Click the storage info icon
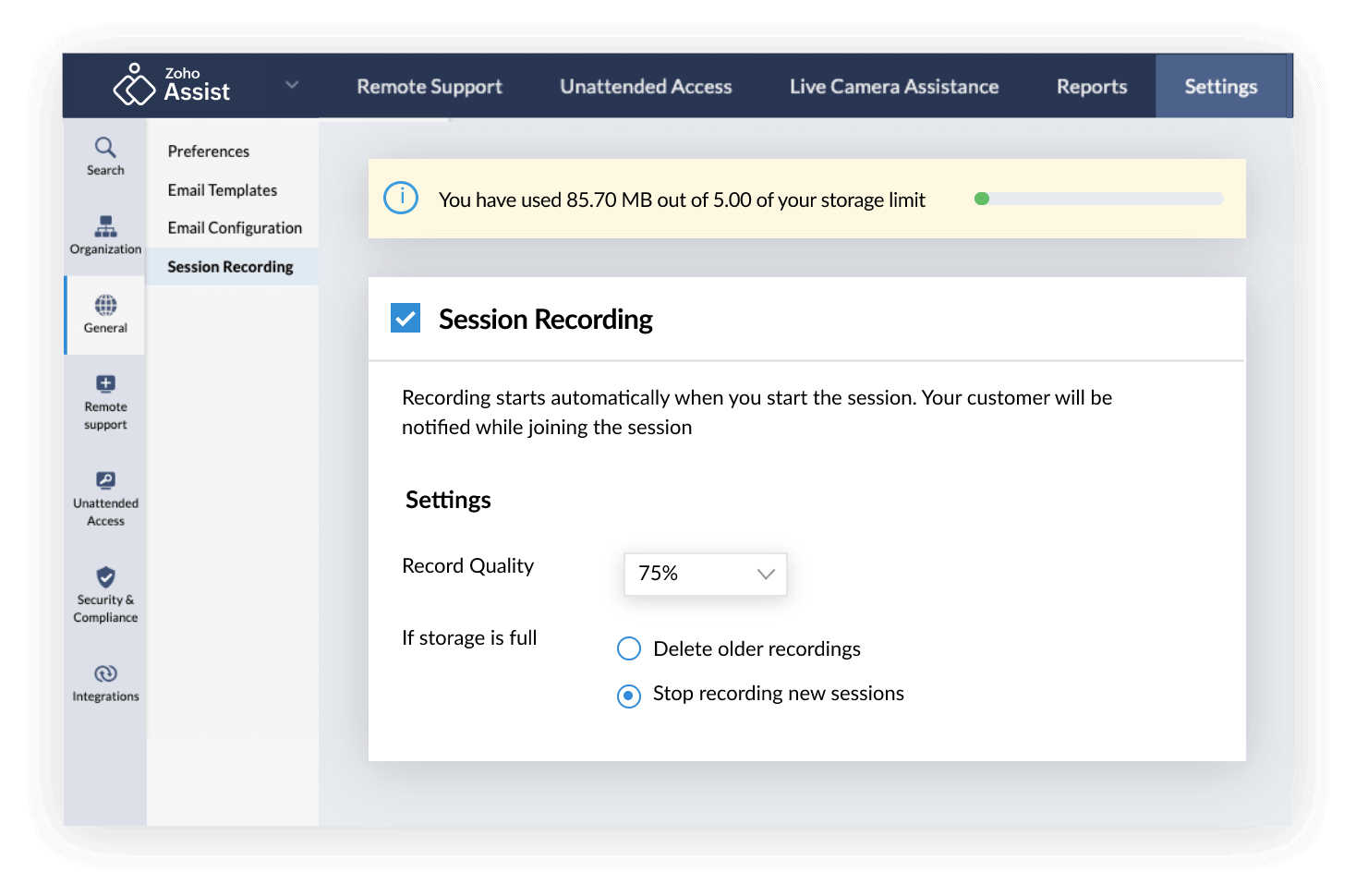 (x=401, y=198)
